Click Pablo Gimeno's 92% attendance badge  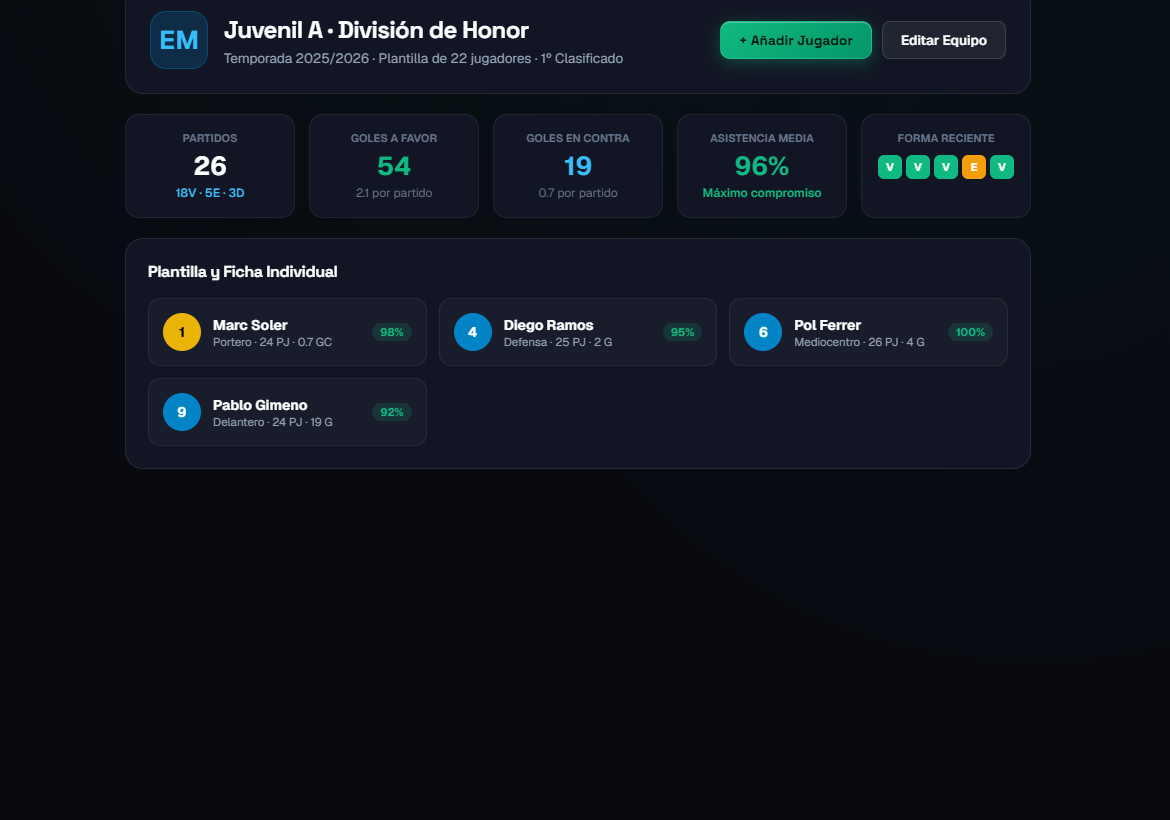point(392,412)
